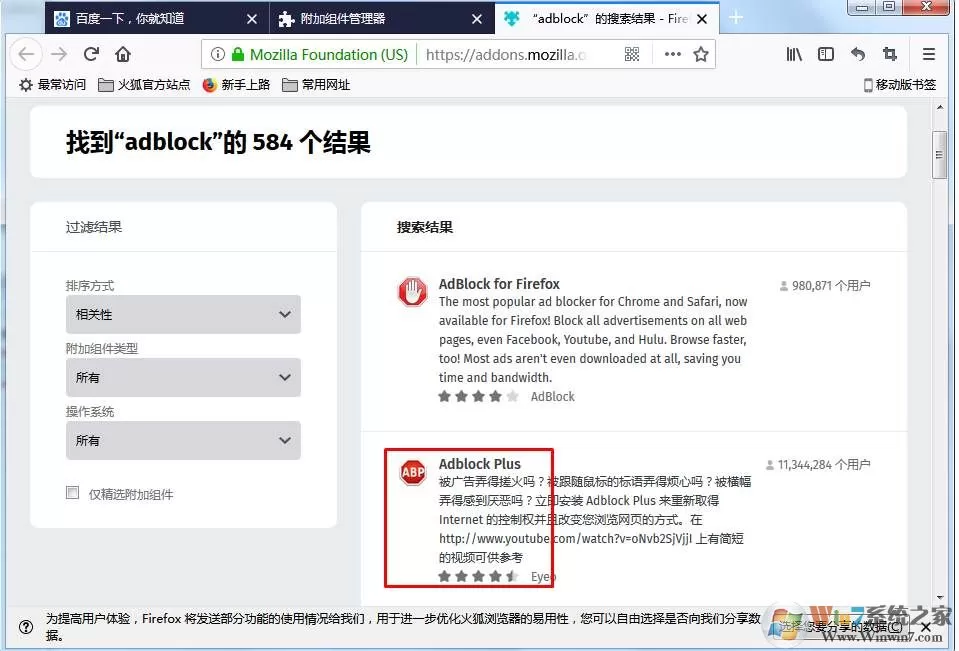This screenshot has height=651, width=959.
Task: Open a new tab with plus
Action: 736,18
